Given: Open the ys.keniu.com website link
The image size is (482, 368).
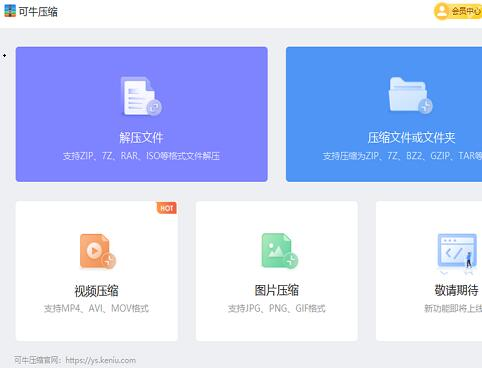Looking at the screenshot, I should pos(101,360).
